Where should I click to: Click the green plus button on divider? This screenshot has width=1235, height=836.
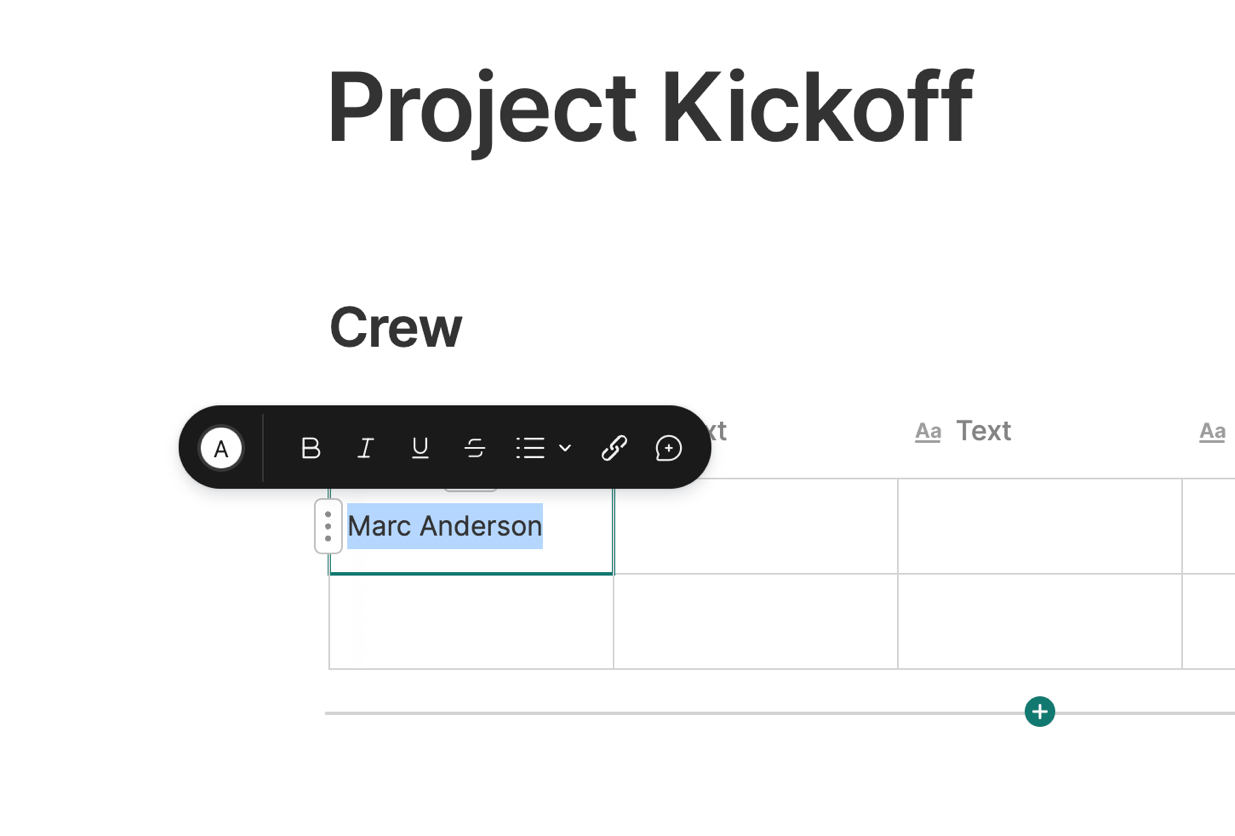[1040, 712]
